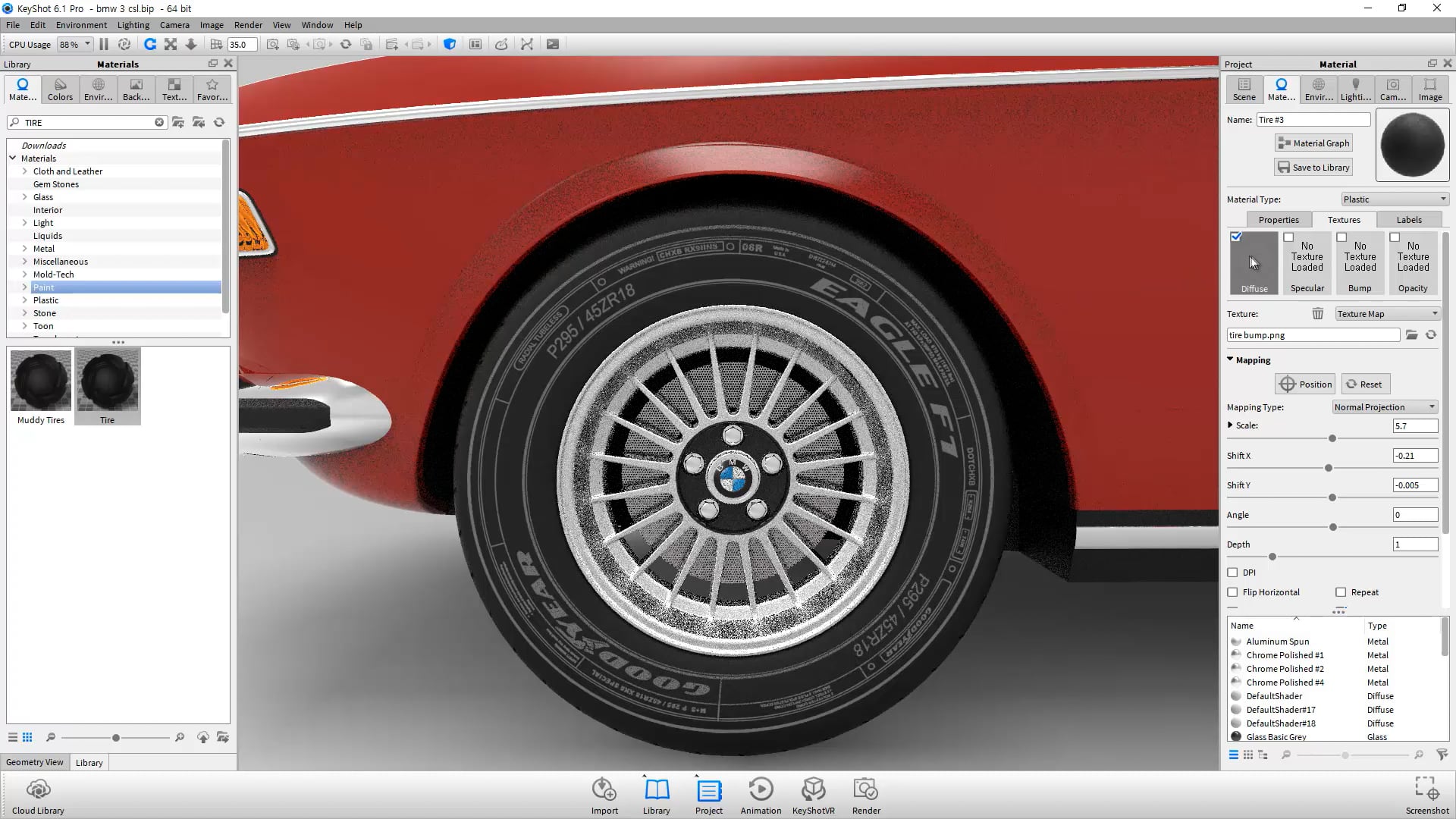Image resolution: width=1456 pixels, height=819 pixels.
Task: Open the Lighting menu
Action: [x=133, y=25]
